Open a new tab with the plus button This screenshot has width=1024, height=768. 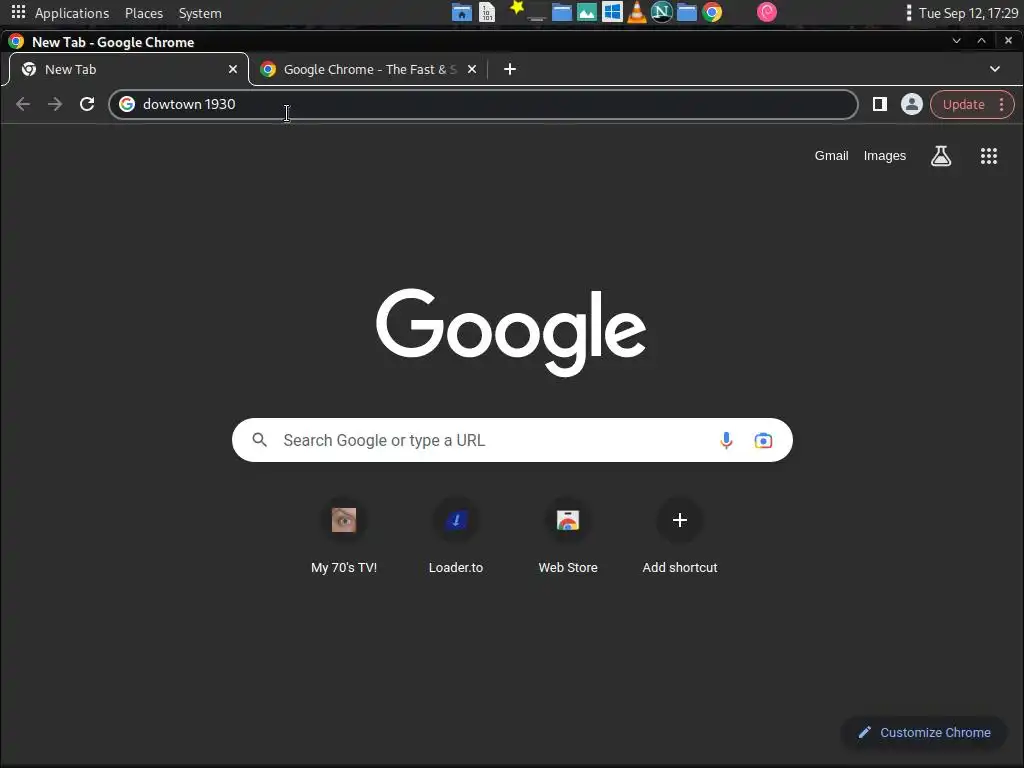[x=510, y=69]
